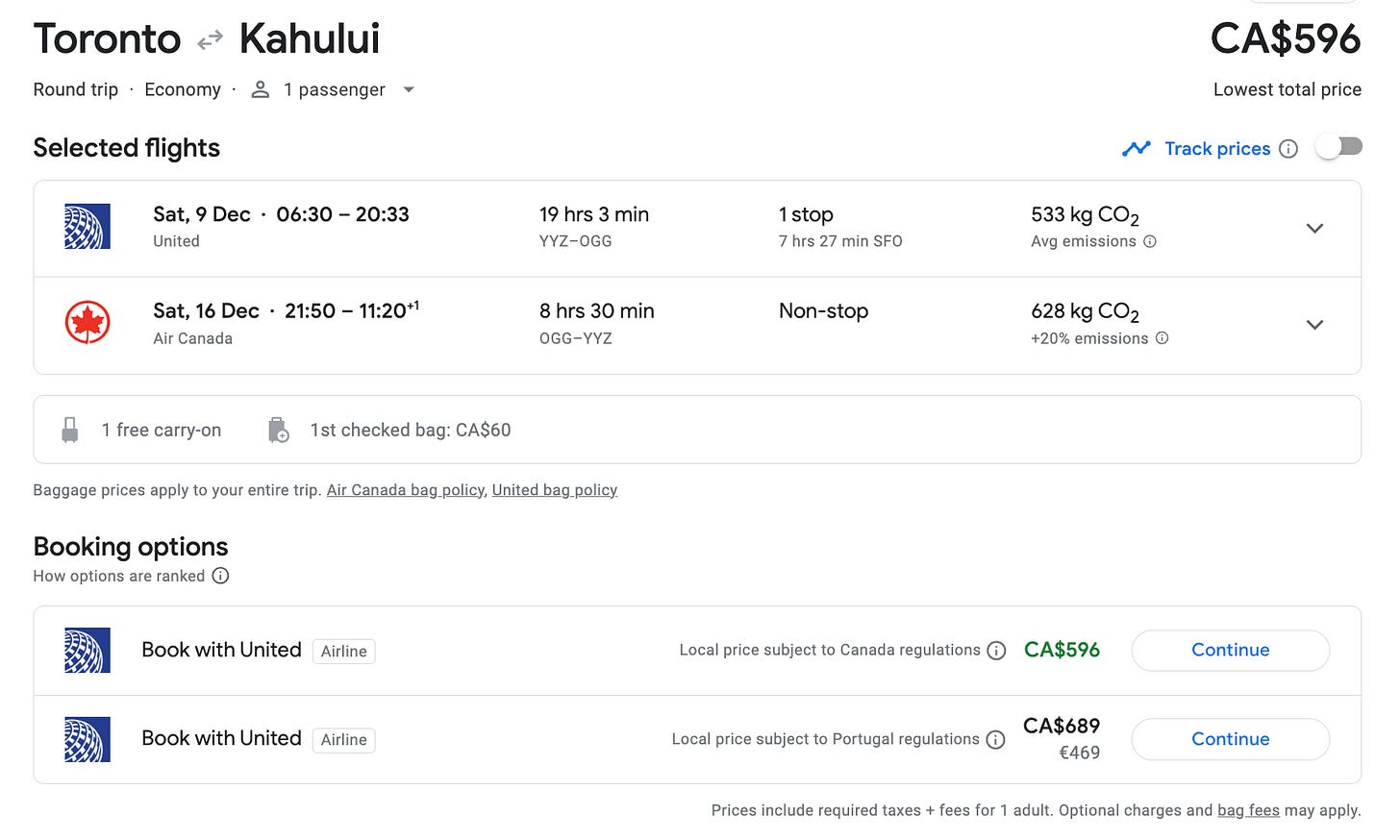This screenshot has height=840, width=1400.
Task: Click the Track prices info icon
Action: point(1288,149)
